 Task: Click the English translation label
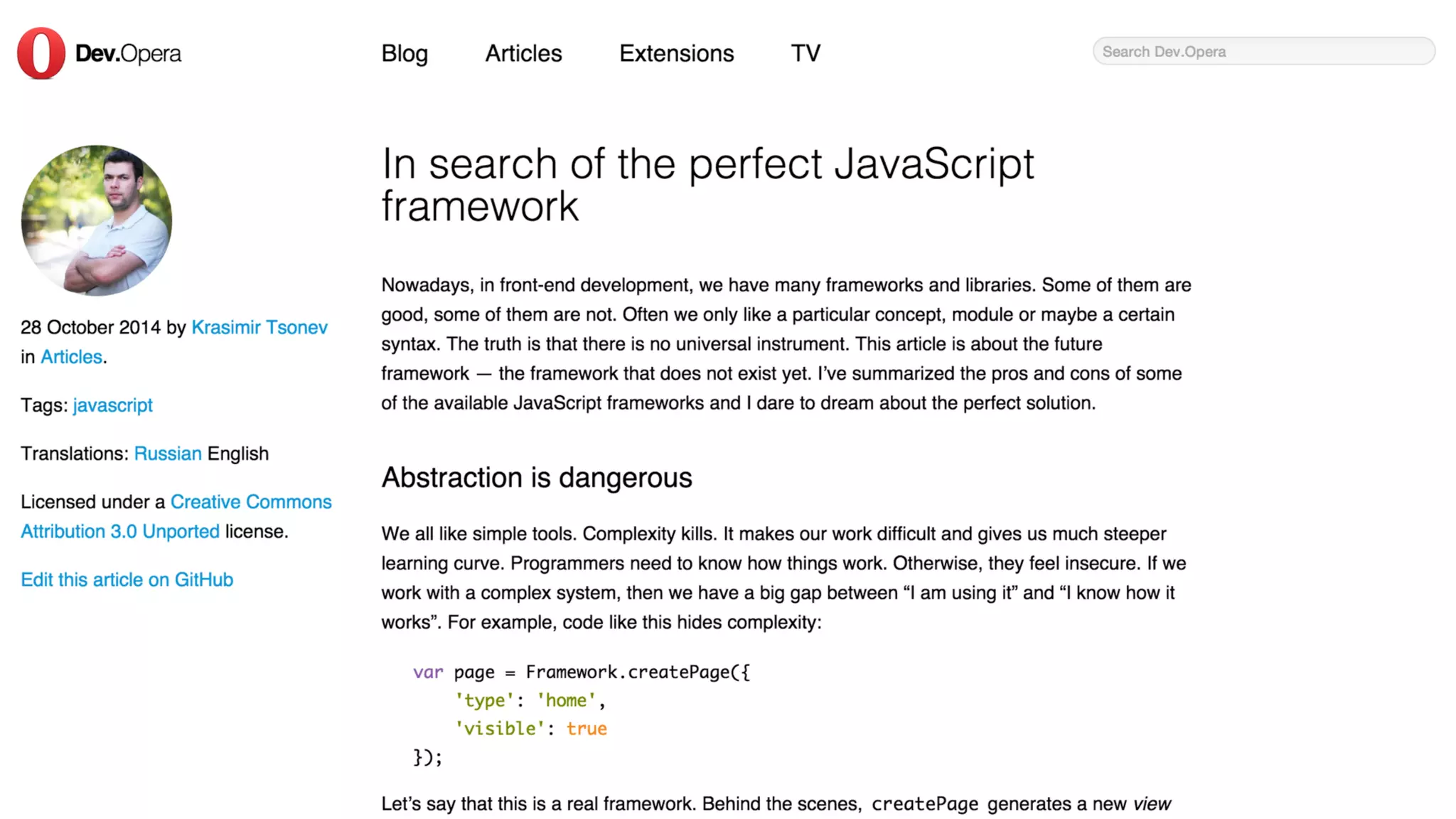[237, 454]
